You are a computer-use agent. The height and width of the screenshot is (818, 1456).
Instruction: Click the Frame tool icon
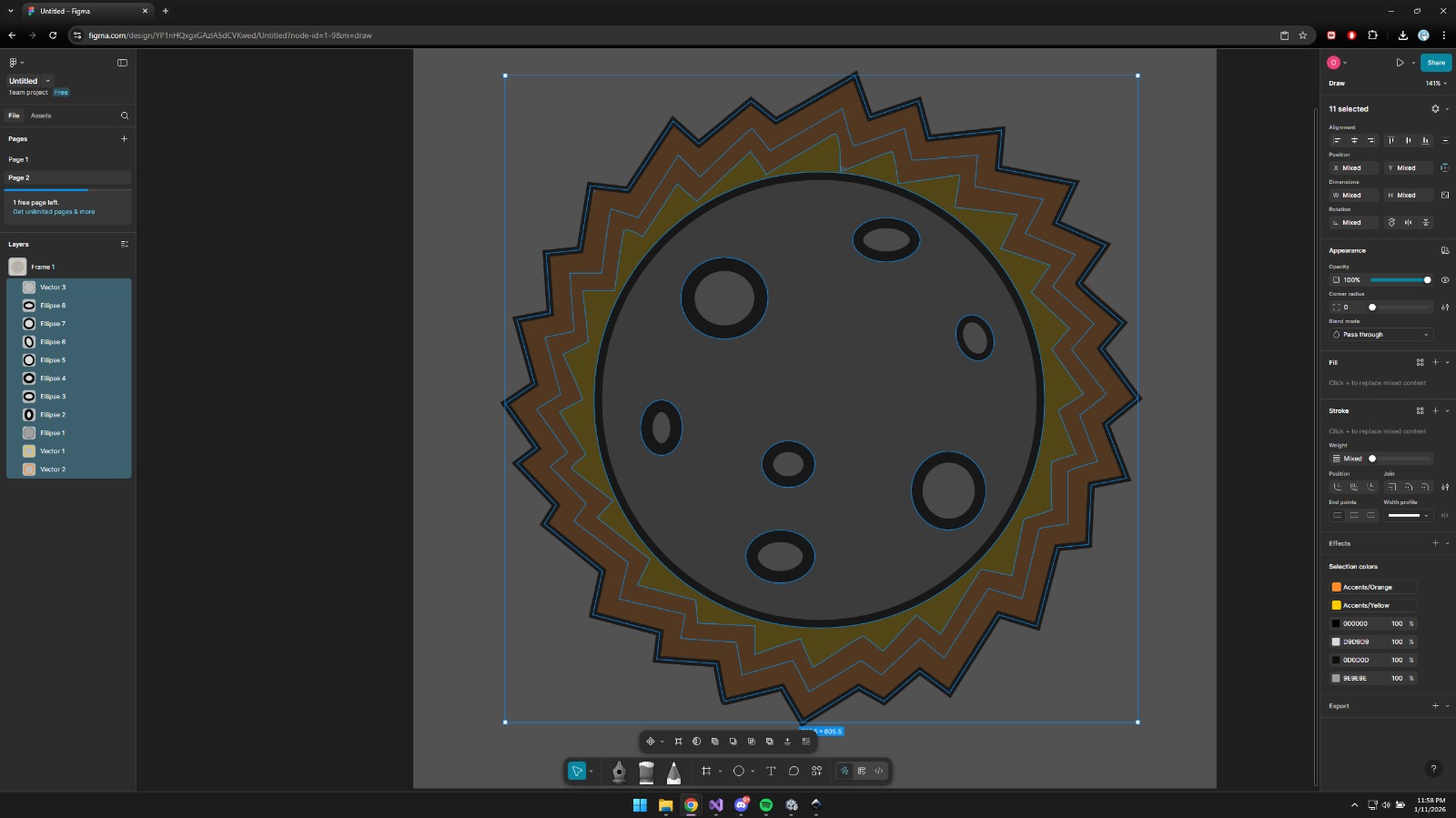pyautogui.click(x=706, y=772)
